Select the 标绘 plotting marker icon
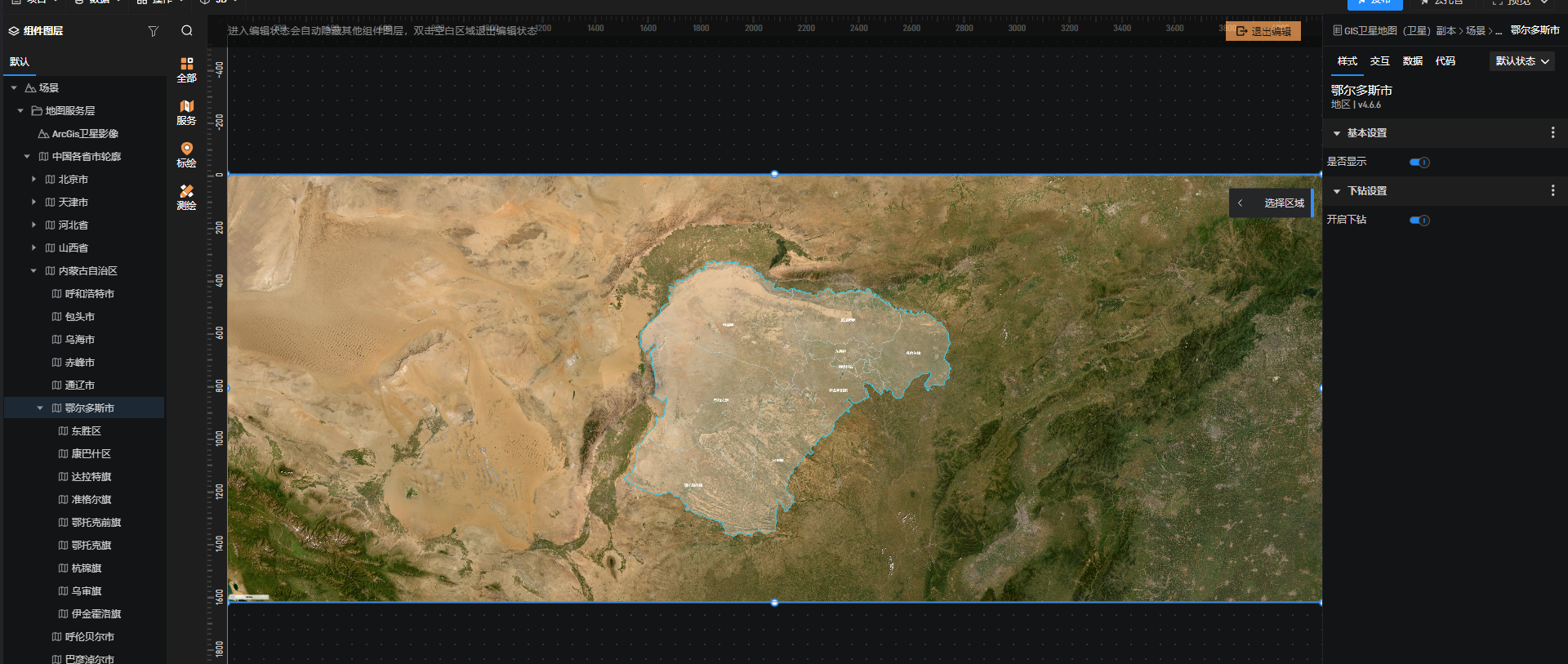The height and width of the screenshot is (664, 1568). 186,154
